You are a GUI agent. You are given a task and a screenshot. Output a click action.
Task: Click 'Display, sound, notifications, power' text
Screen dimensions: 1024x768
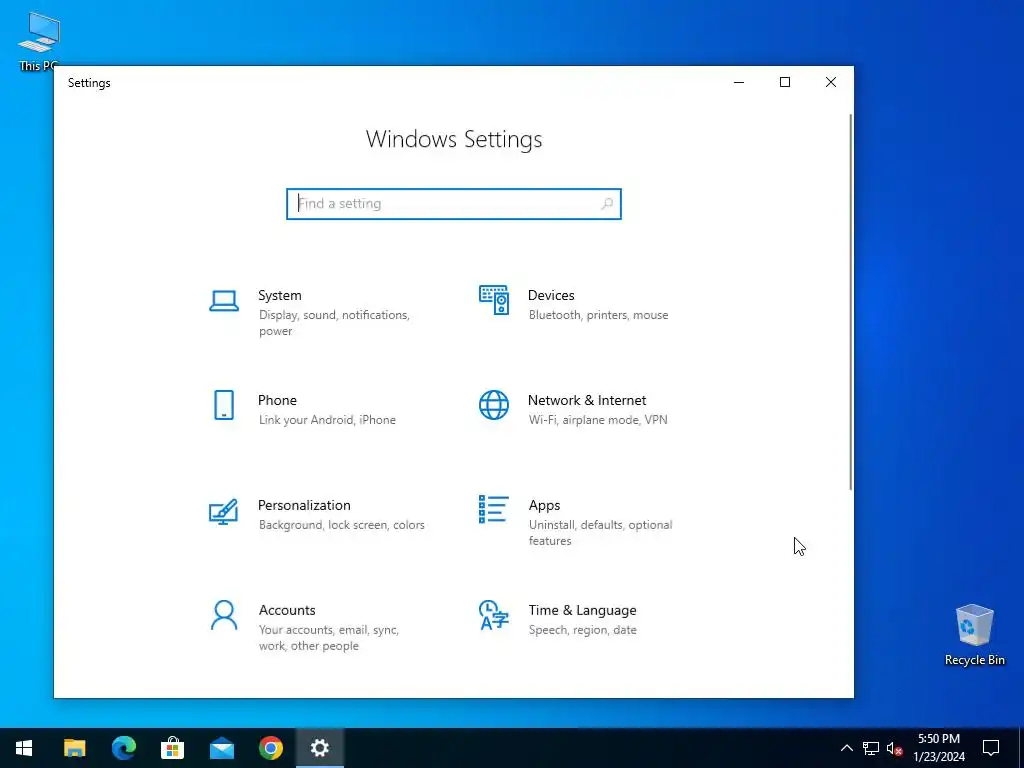[x=334, y=323]
